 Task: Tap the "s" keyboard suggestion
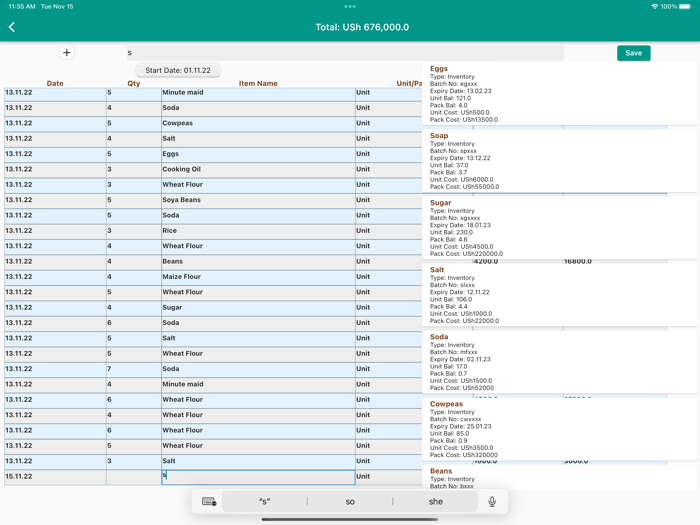point(264,501)
